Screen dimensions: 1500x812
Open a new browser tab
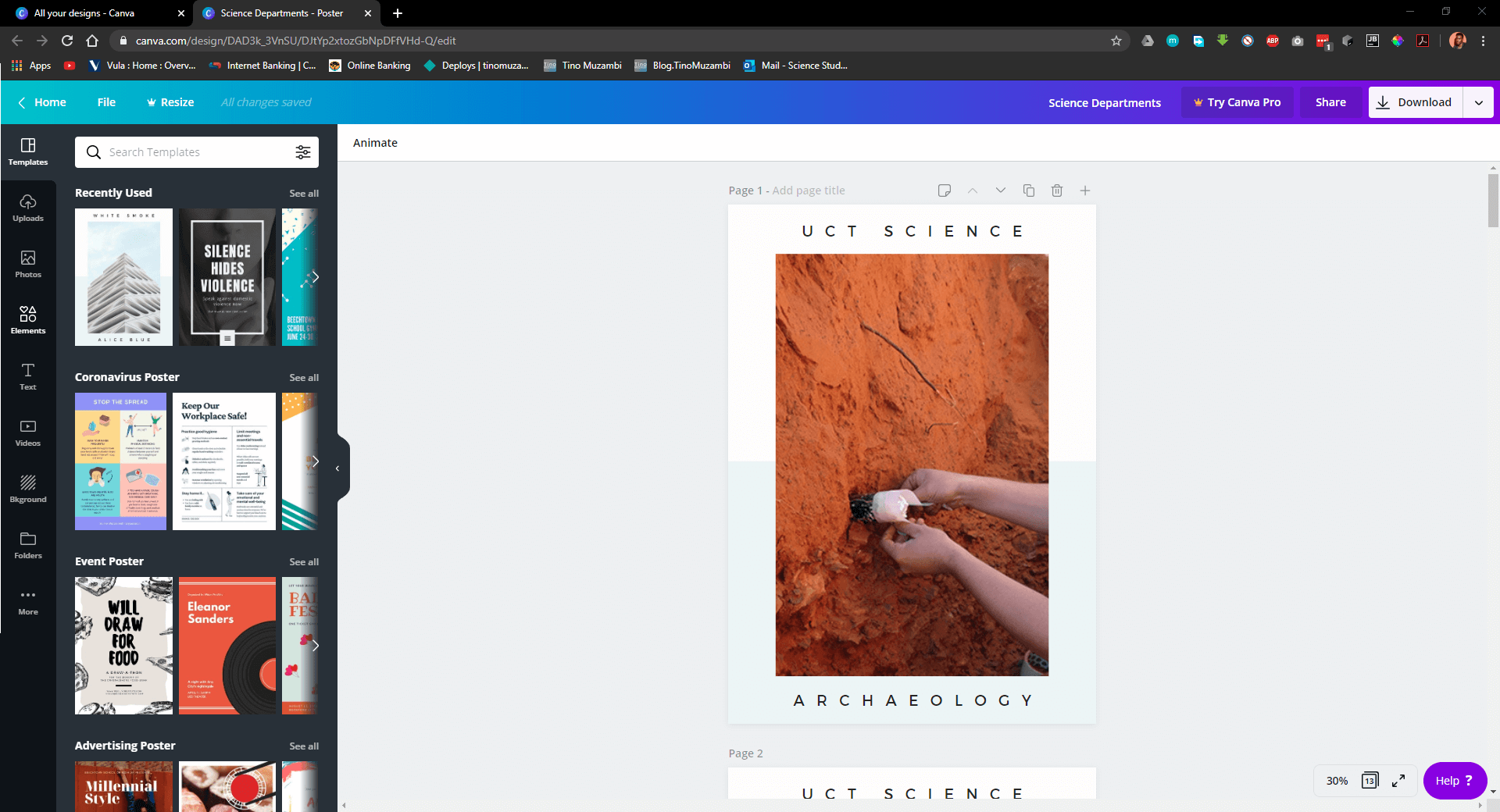pyautogui.click(x=398, y=13)
